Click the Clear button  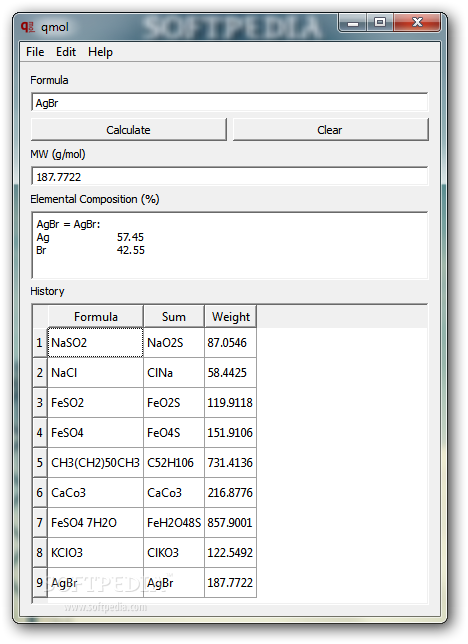330,130
